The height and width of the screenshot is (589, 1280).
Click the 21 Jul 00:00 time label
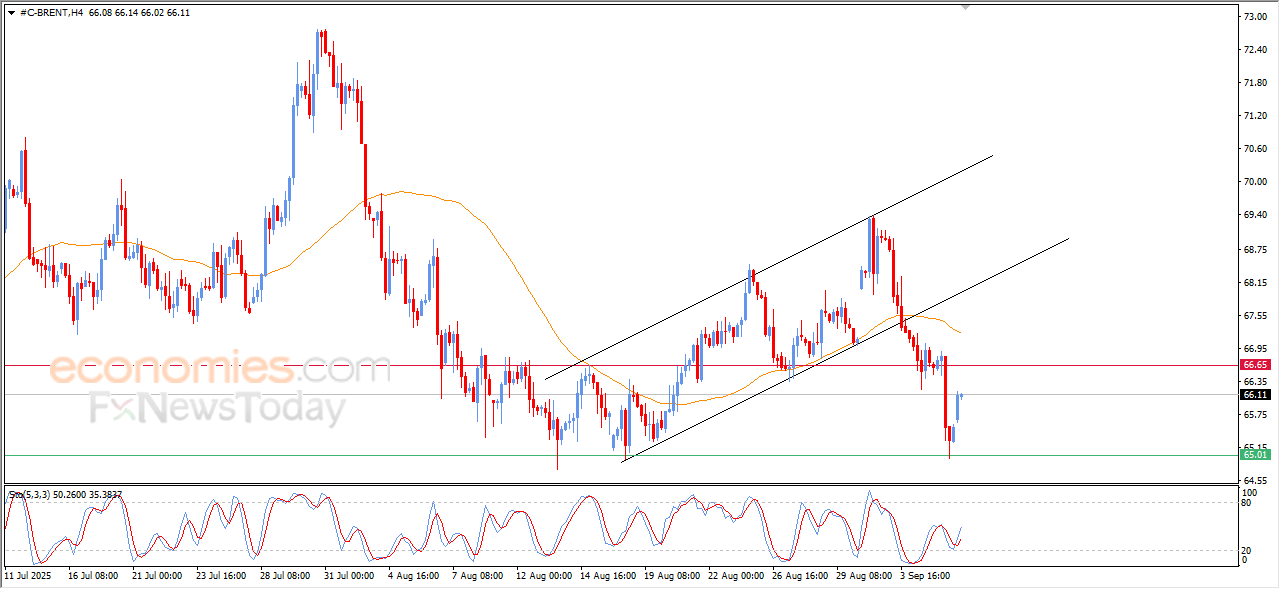[157, 576]
